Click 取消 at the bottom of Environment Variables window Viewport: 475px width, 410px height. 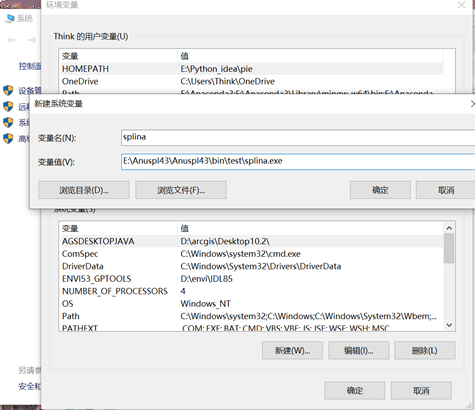tap(421, 390)
